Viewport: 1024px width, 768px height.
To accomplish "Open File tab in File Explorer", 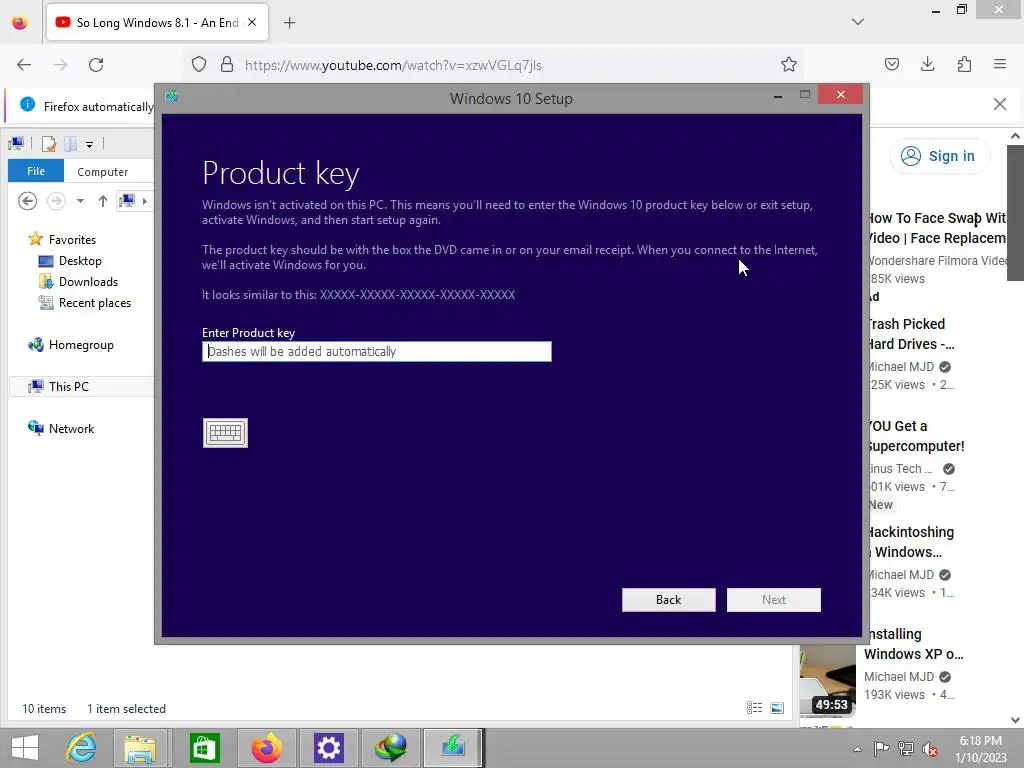I will [x=36, y=171].
